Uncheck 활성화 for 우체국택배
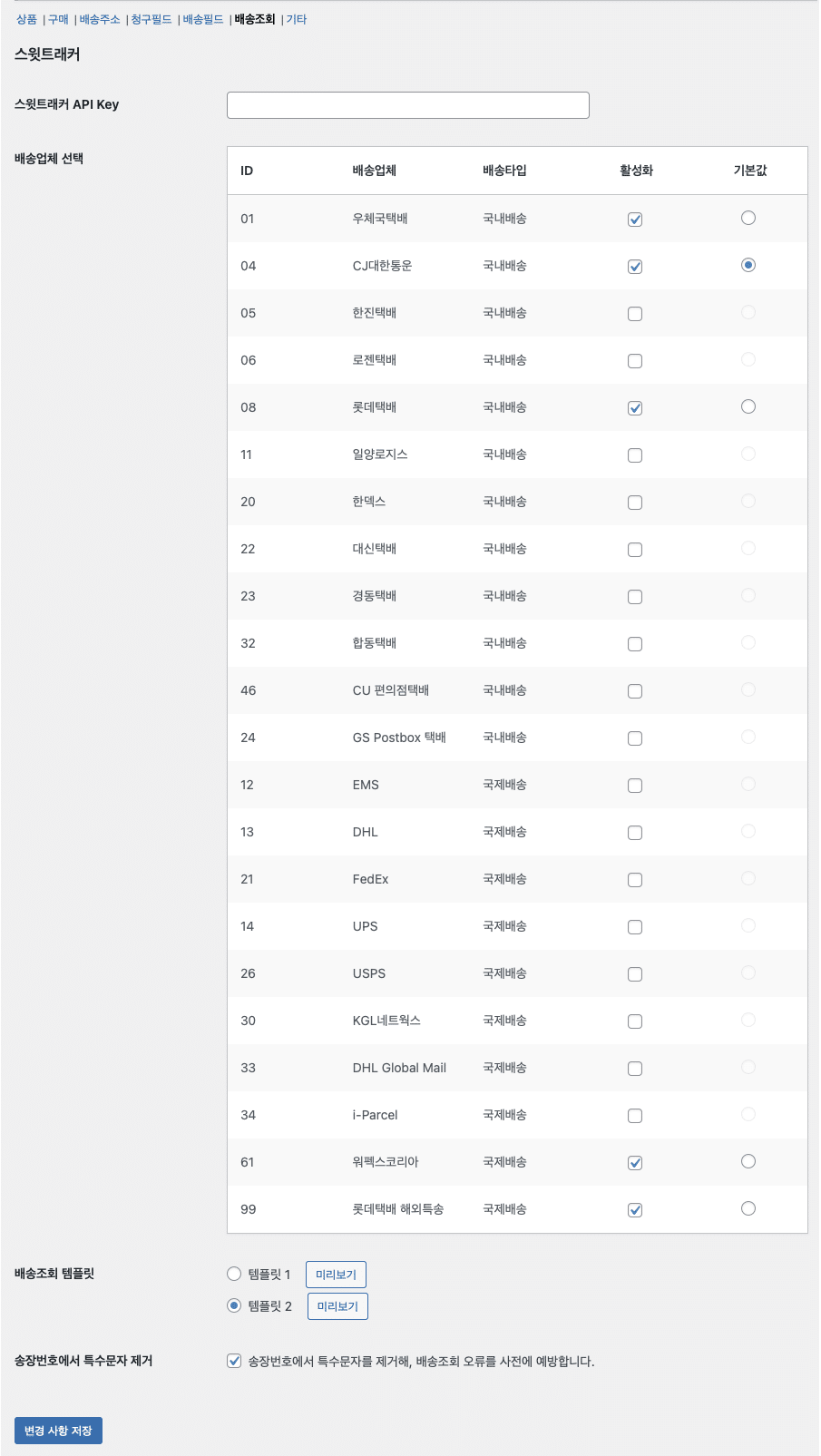The height and width of the screenshot is (1456, 821). 635,220
